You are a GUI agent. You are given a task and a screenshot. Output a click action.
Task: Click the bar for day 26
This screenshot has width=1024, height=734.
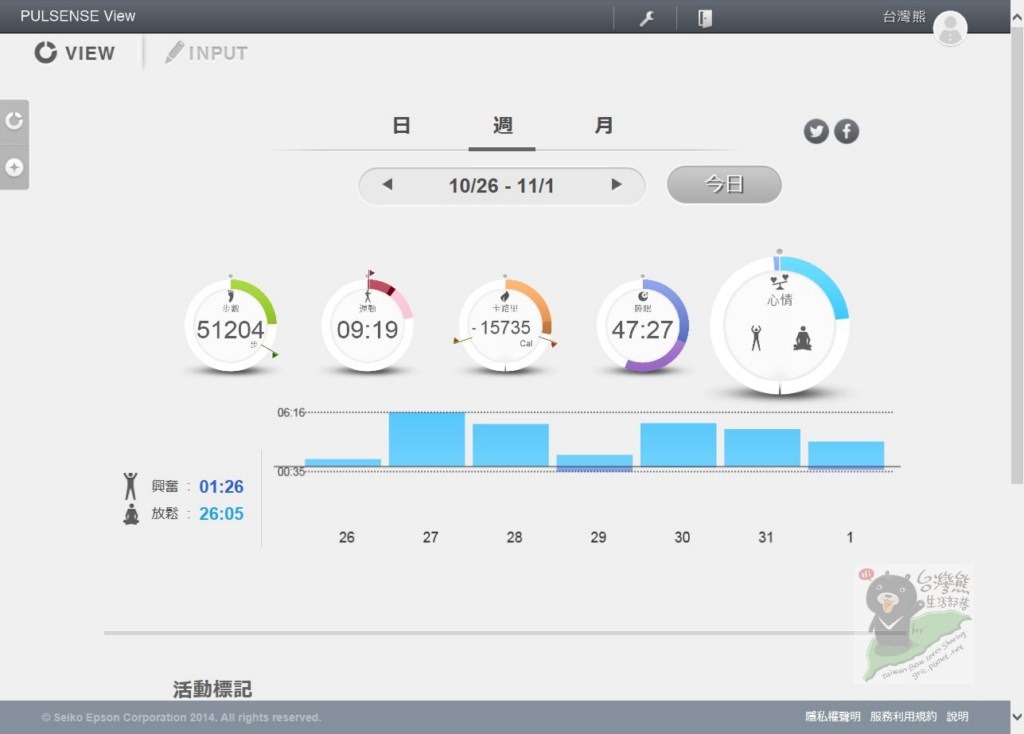(343, 462)
